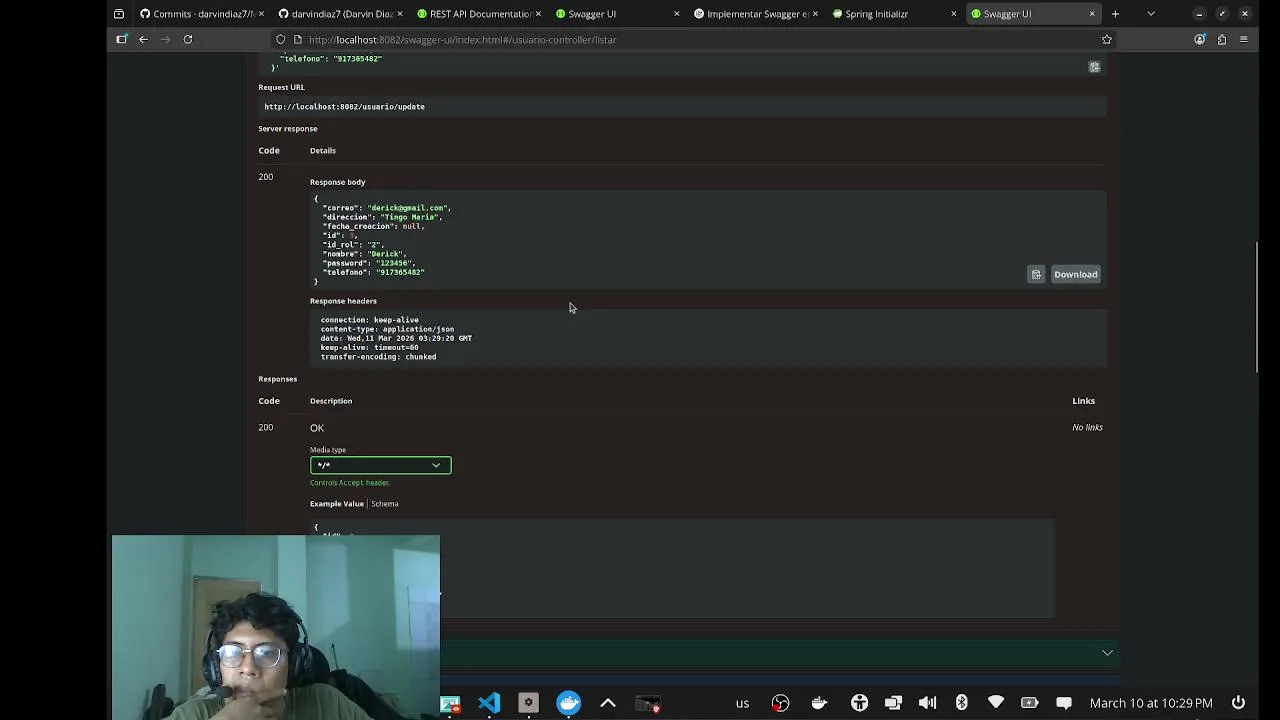Image resolution: width=1280 pixels, height=720 pixels.
Task: Switch keyboard layout 'us' indicator
Action: pos(742,703)
